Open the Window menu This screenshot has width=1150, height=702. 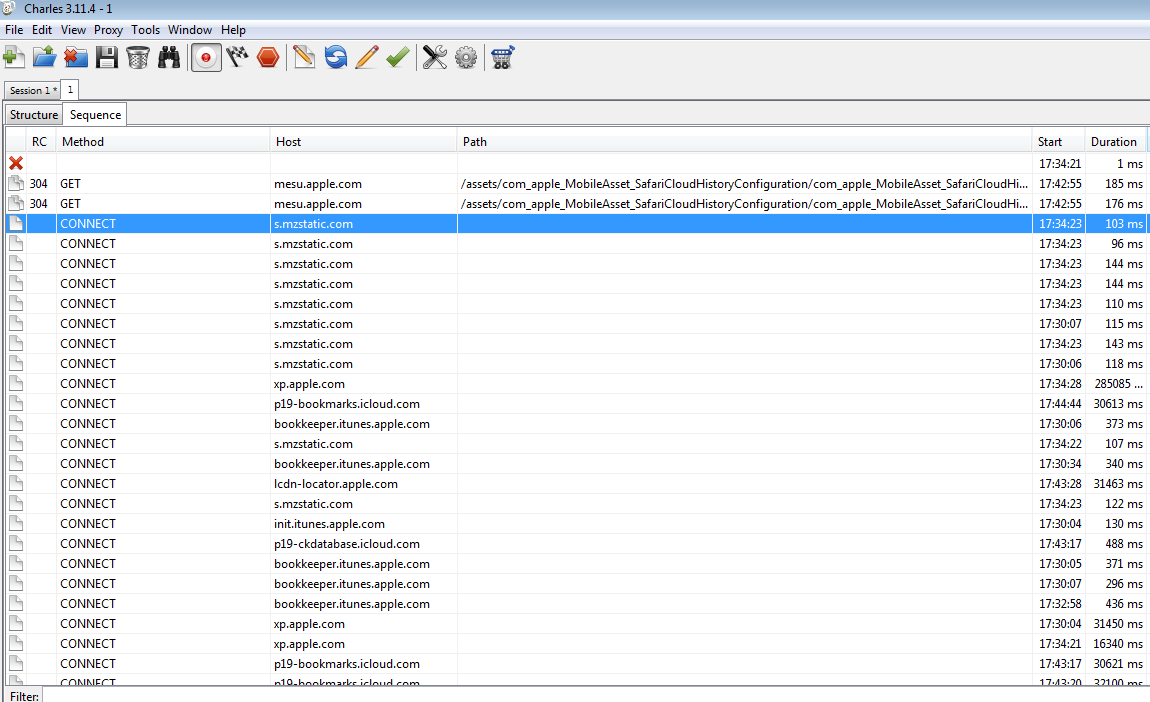tap(190, 30)
